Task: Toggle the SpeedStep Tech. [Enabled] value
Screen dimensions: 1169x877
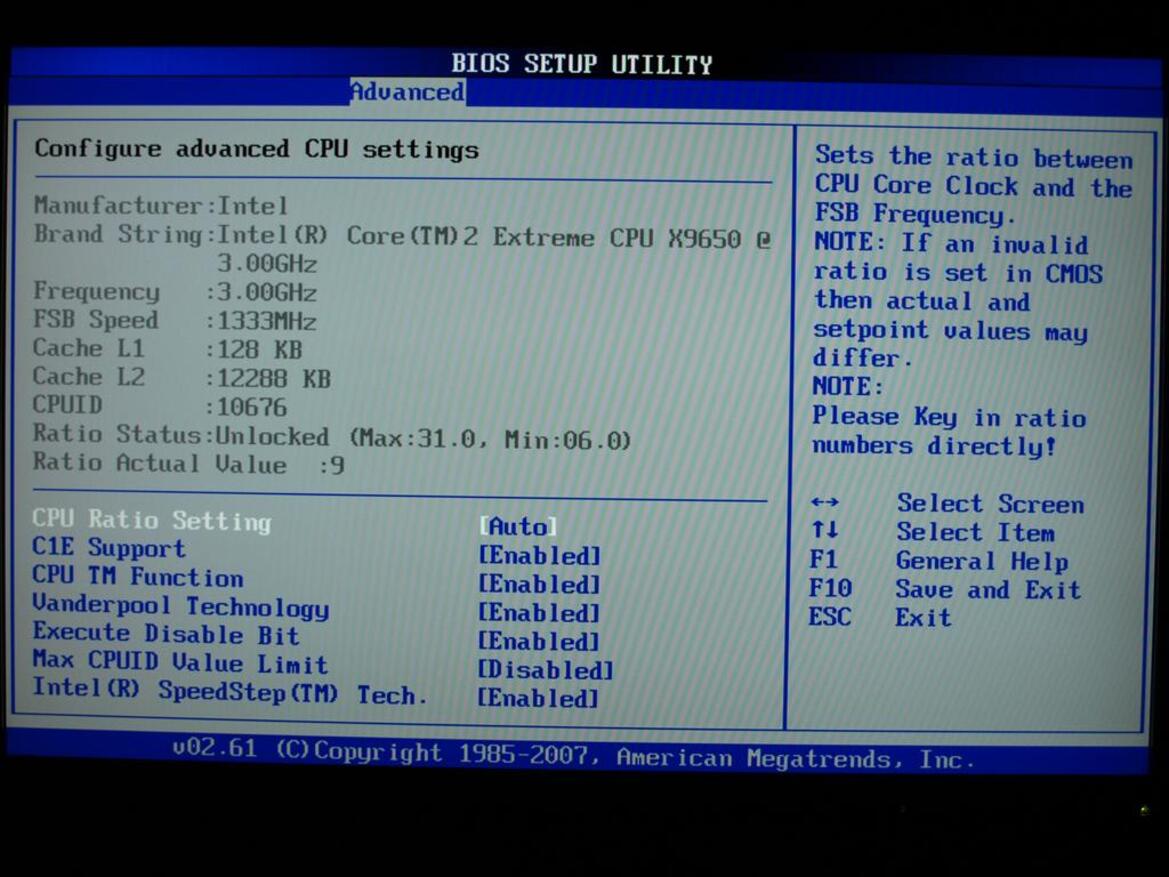Action: [538, 698]
